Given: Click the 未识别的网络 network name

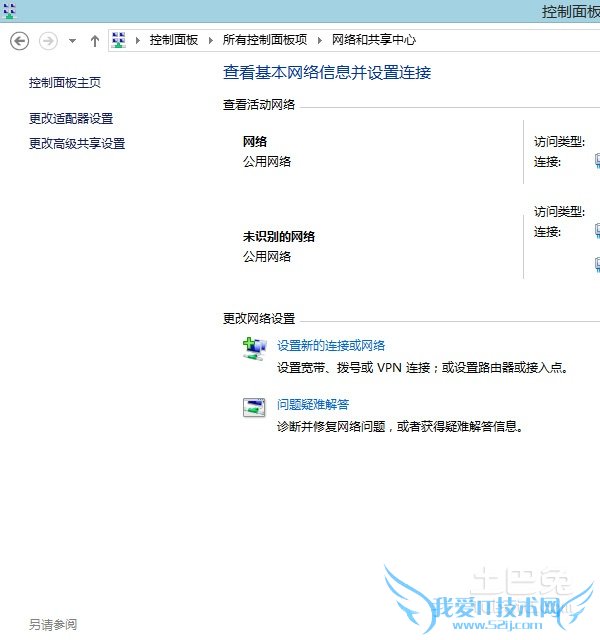Looking at the screenshot, I should click(x=279, y=237).
